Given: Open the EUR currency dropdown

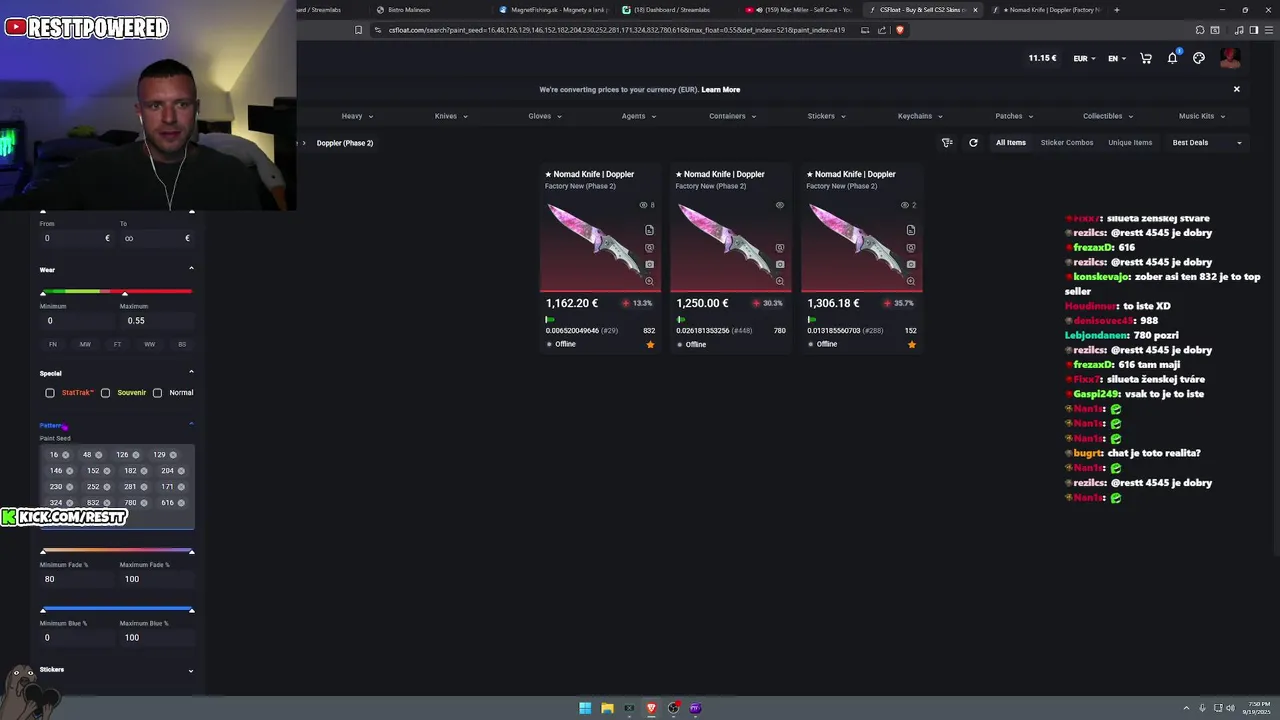Looking at the screenshot, I should click(1085, 58).
